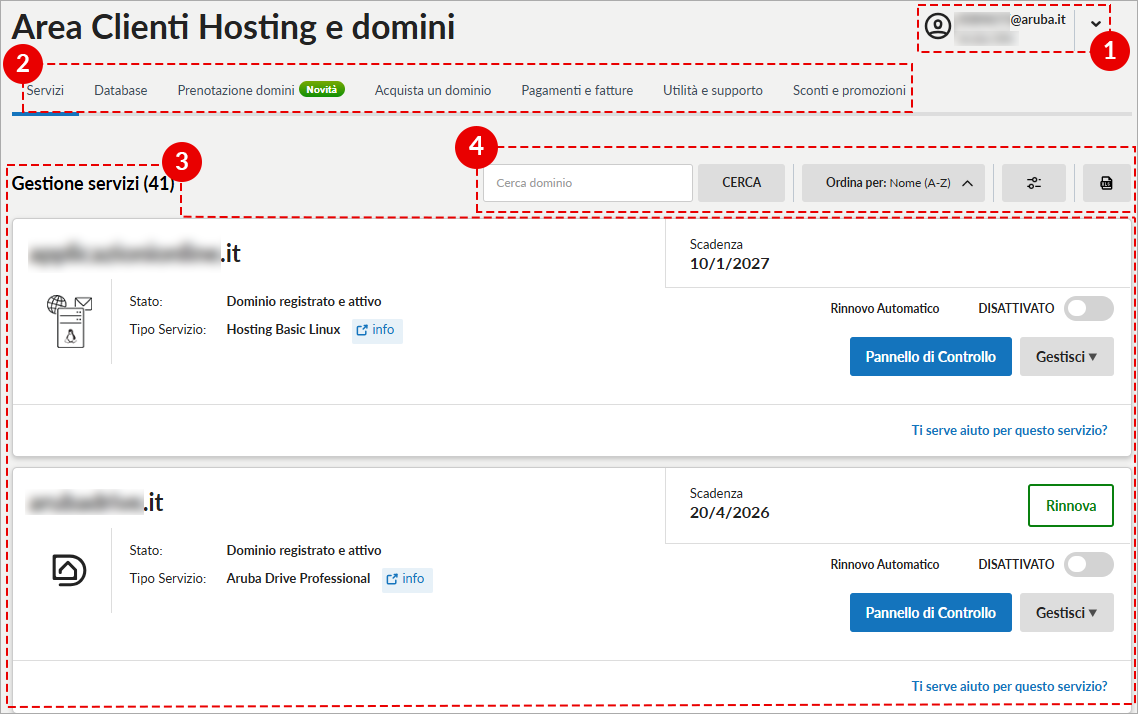Image resolution: width=1138 pixels, height=714 pixels.
Task: Expand the account menu chevron
Action: tap(1096, 24)
